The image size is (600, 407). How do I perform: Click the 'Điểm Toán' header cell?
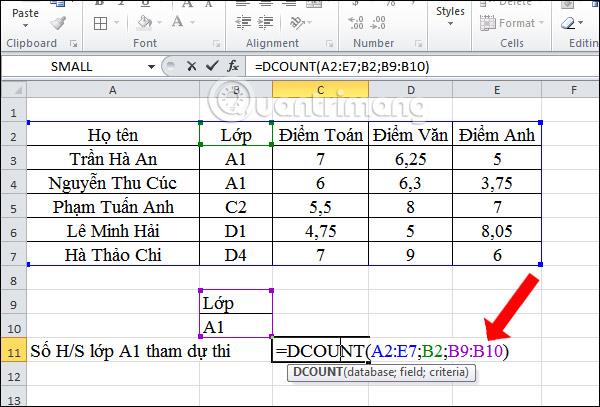(320, 134)
